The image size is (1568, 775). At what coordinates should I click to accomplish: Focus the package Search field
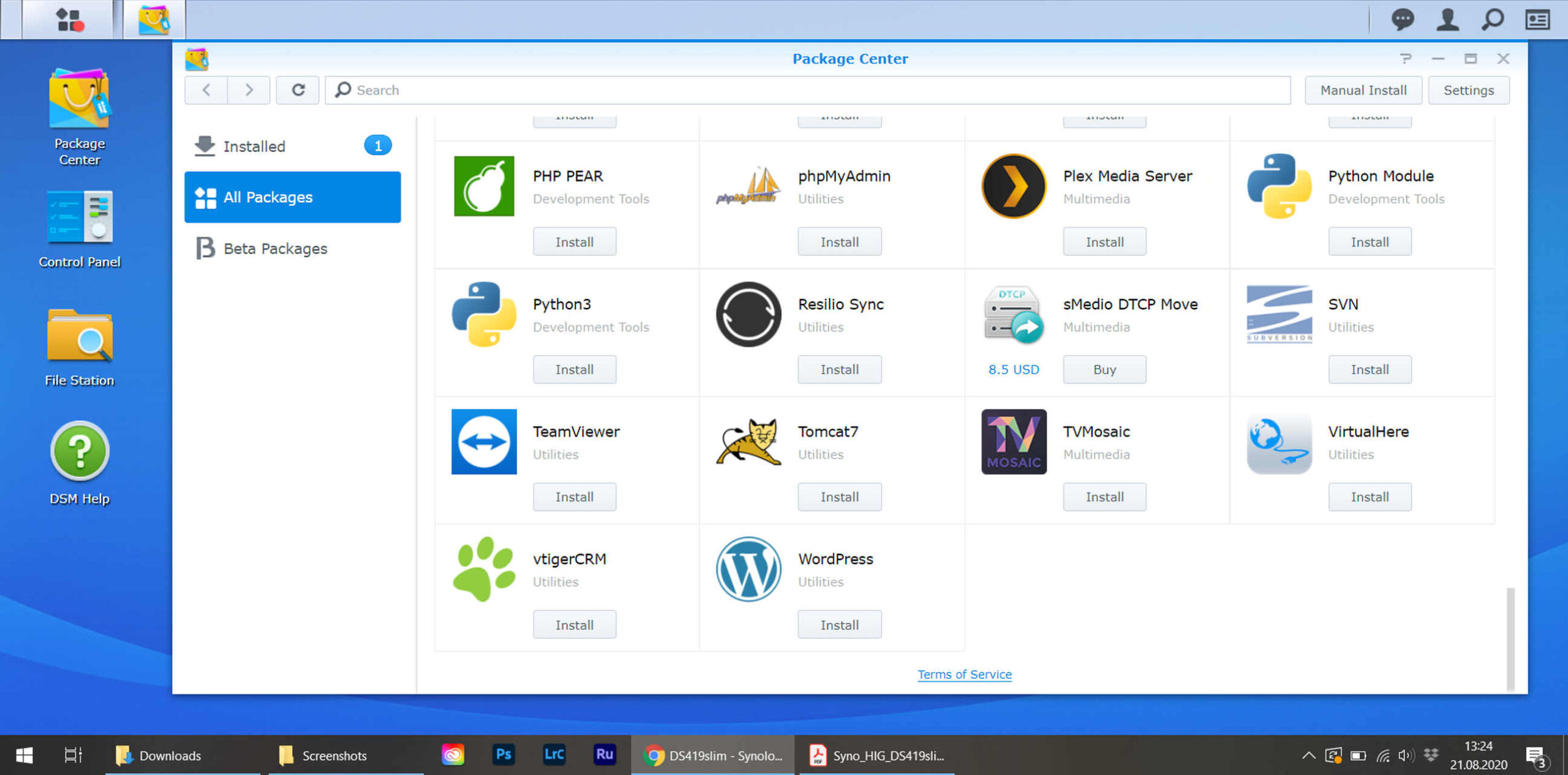point(808,90)
